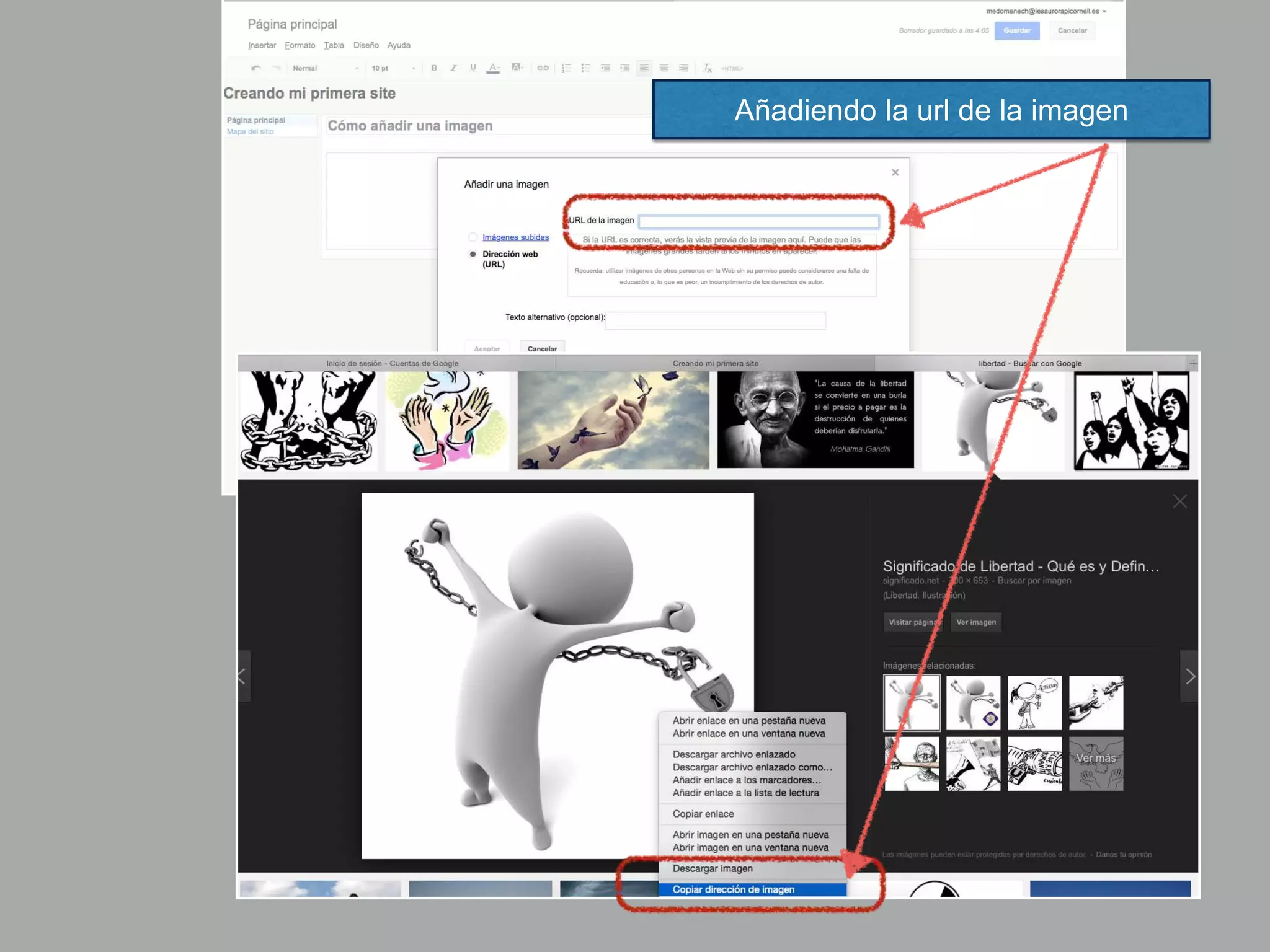Click the Undo icon in the editor toolbar
This screenshot has height=952, width=1270.
(x=255, y=68)
